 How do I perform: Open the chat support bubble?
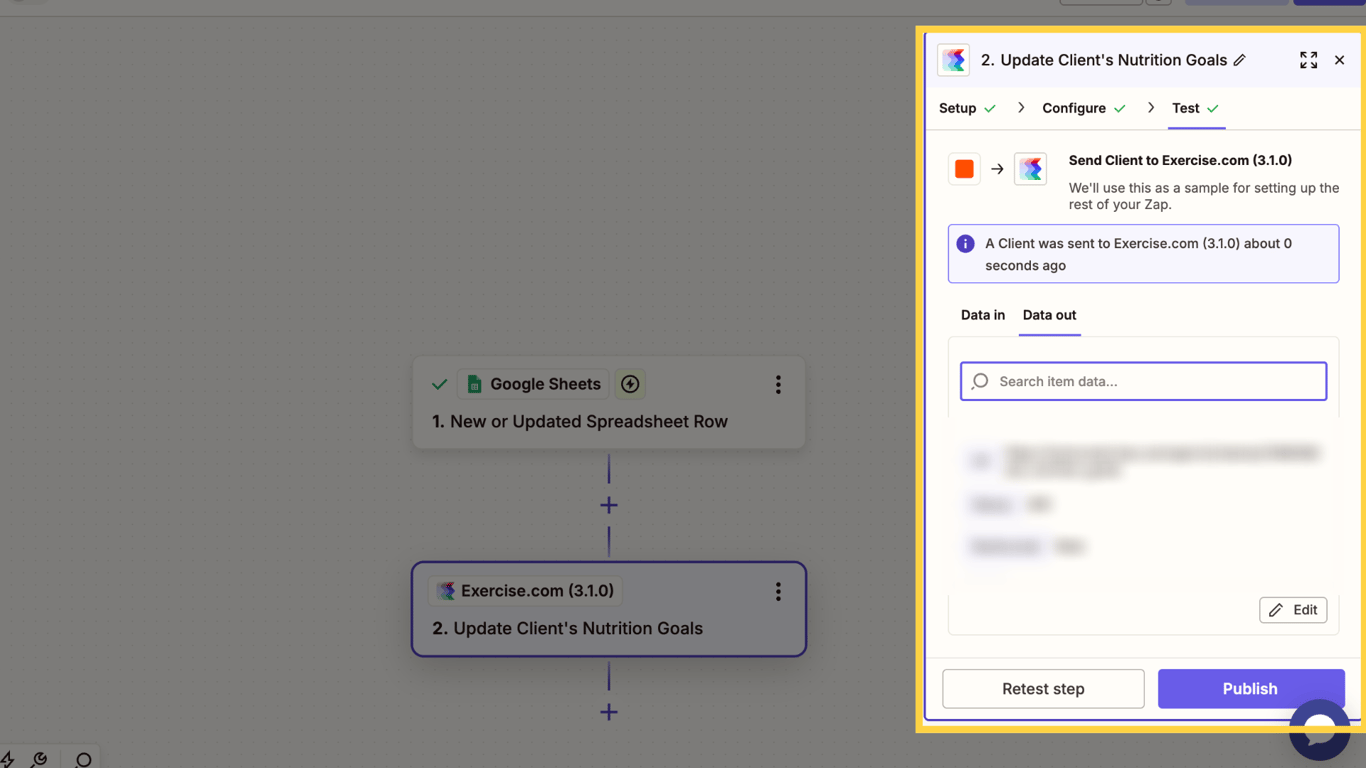1319,729
